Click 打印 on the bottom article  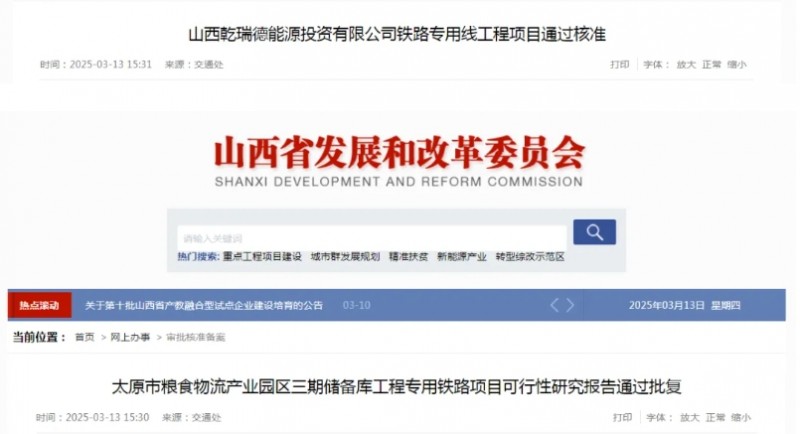click(x=622, y=417)
